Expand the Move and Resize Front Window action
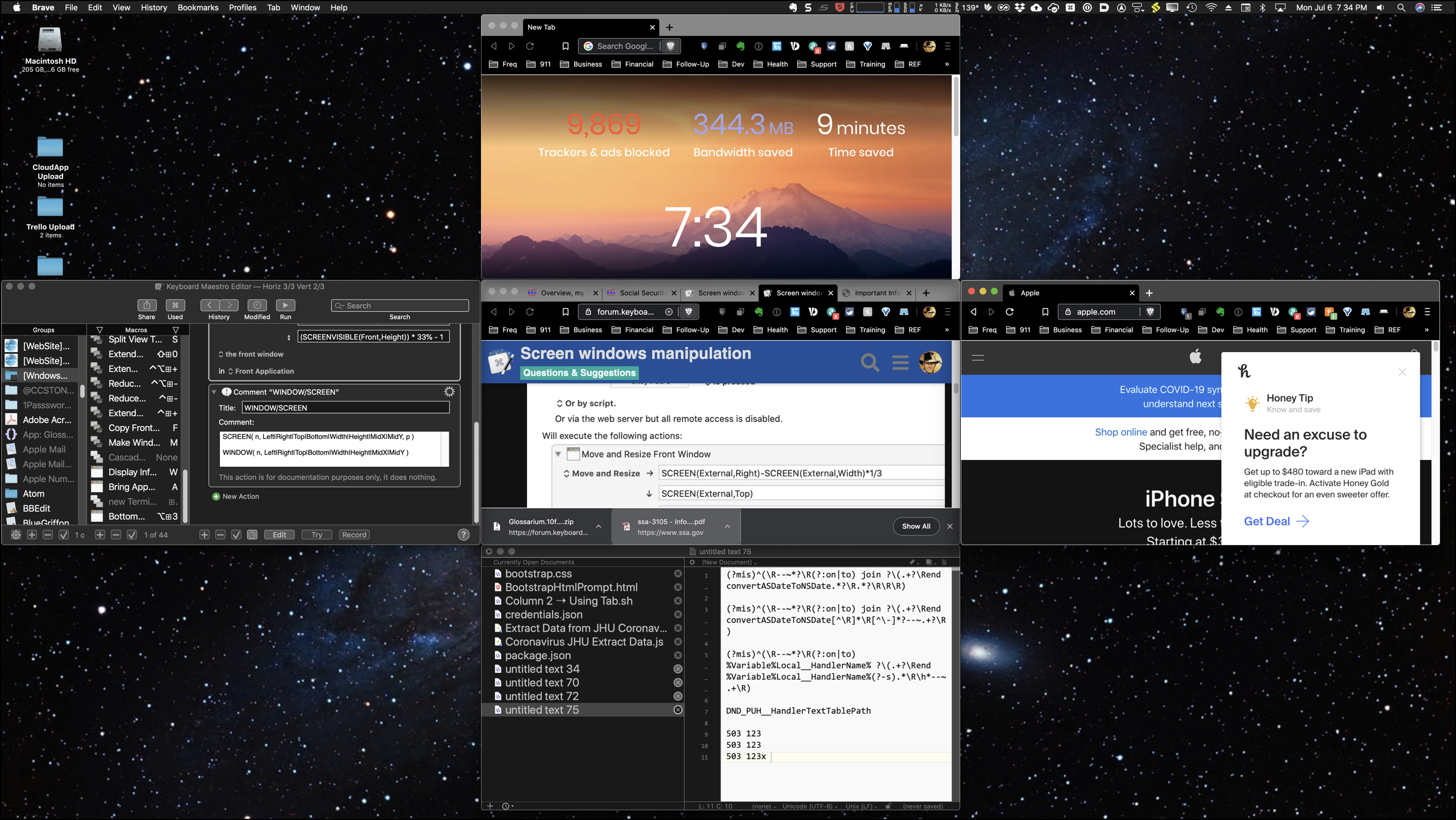The width and height of the screenshot is (1456, 820). [x=557, y=454]
